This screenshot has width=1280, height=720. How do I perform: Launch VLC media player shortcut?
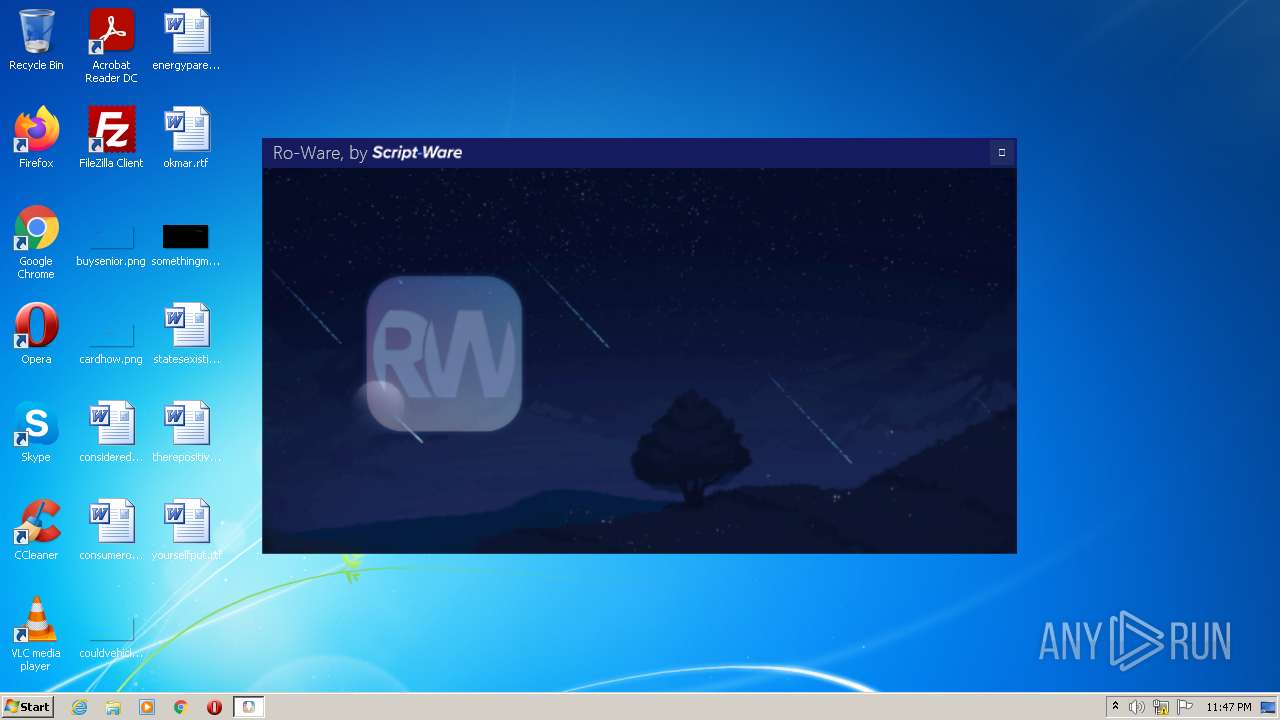pos(36,634)
